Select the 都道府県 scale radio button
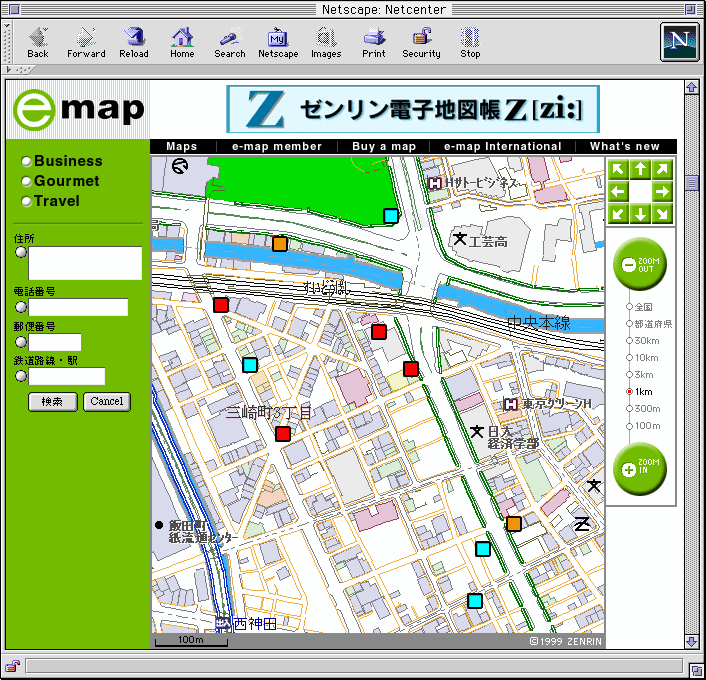The width and height of the screenshot is (706, 680). [629, 324]
